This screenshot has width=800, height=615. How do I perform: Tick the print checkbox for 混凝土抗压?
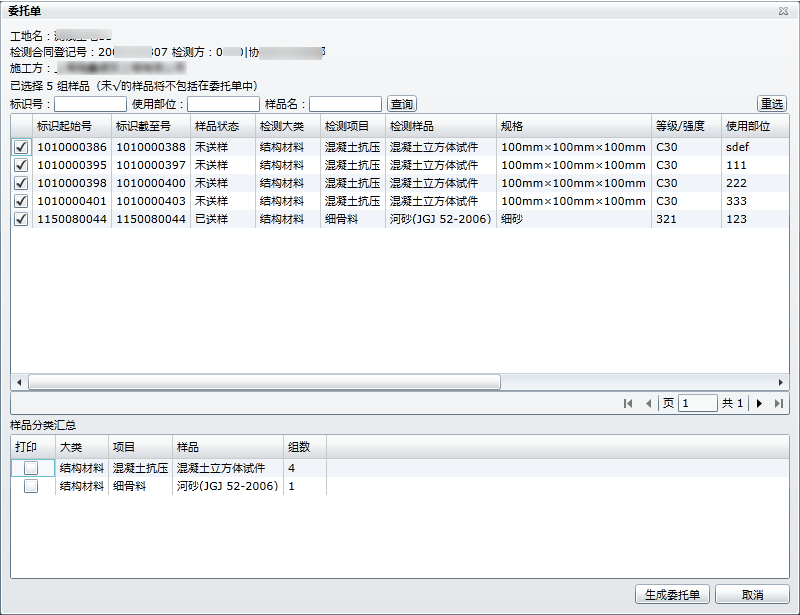pos(31,468)
